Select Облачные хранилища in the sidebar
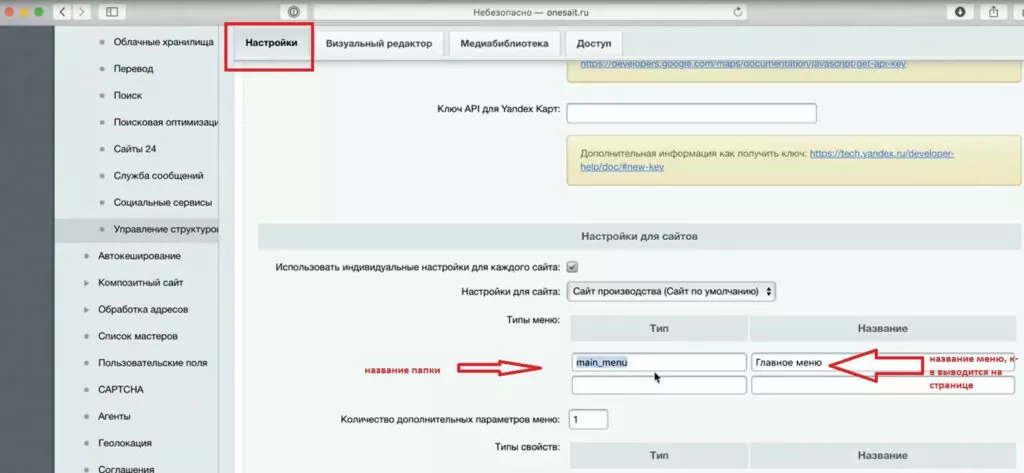The height and width of the screenshot is (473, 1024). (x=163, y=42)
